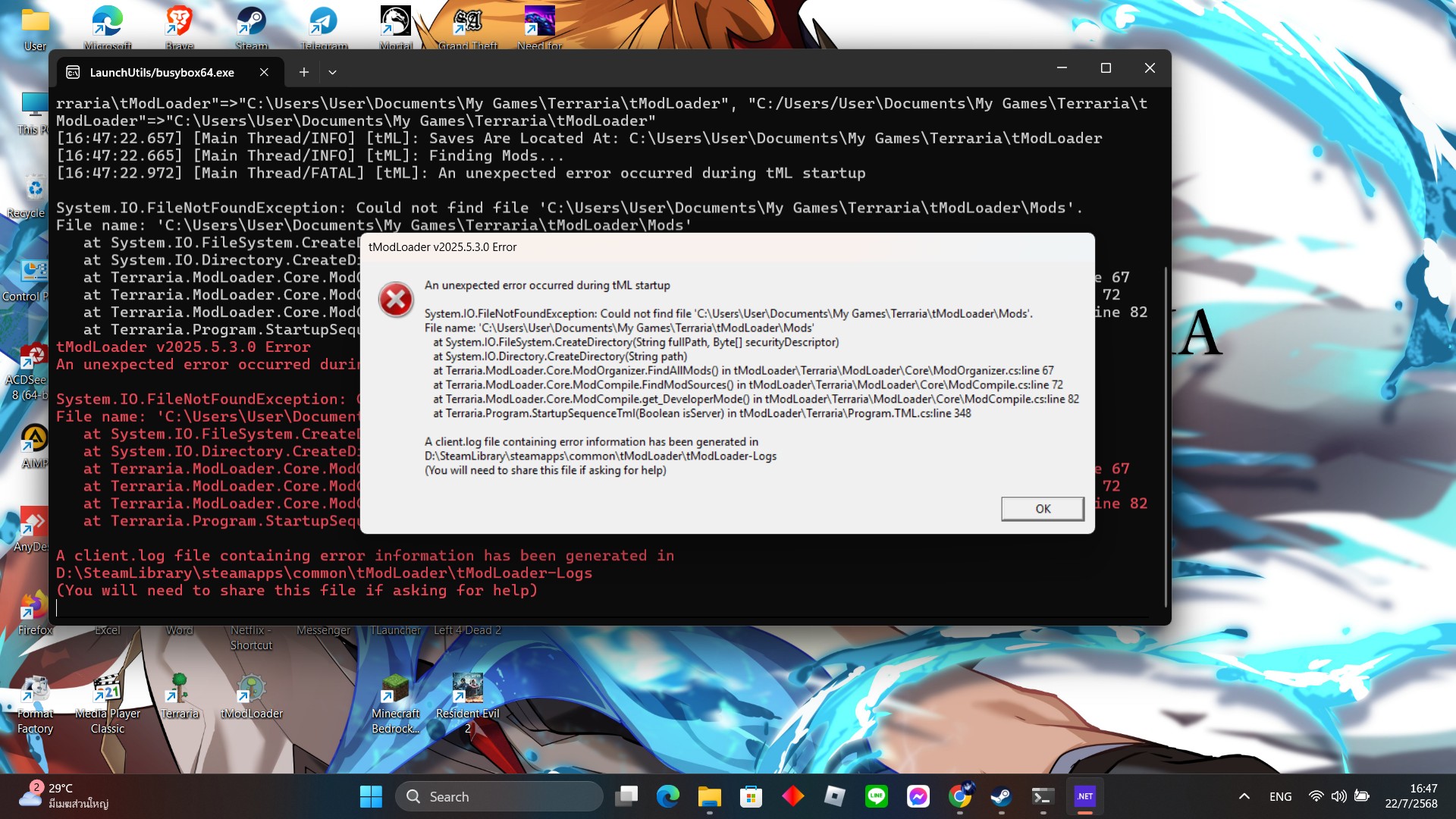
Task: Click the terminal vertical scrollbar
Action: (1166, 436)
